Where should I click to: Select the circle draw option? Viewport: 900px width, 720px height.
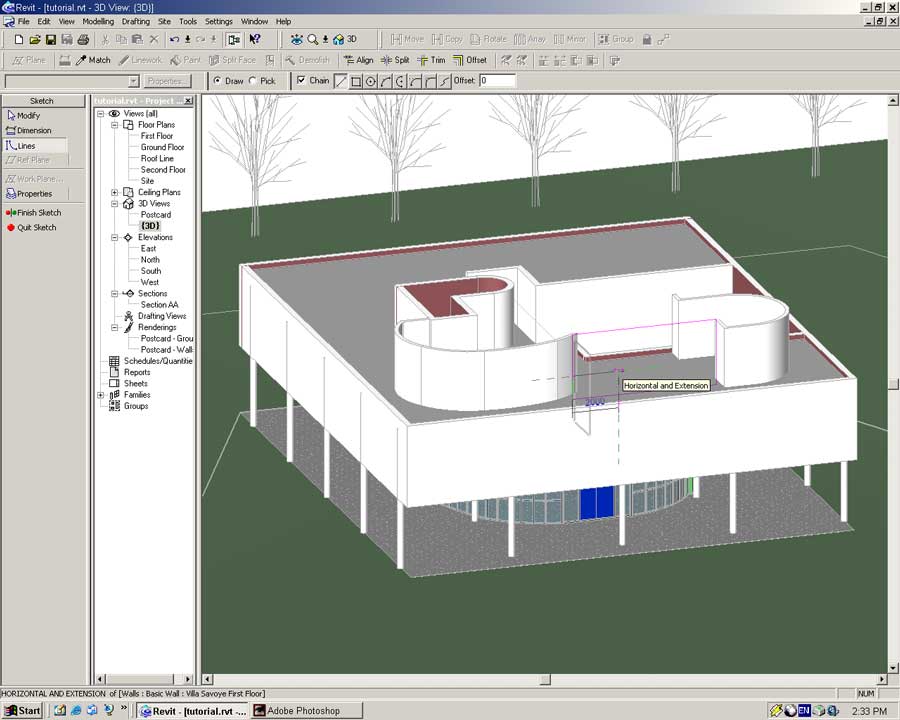371,81
